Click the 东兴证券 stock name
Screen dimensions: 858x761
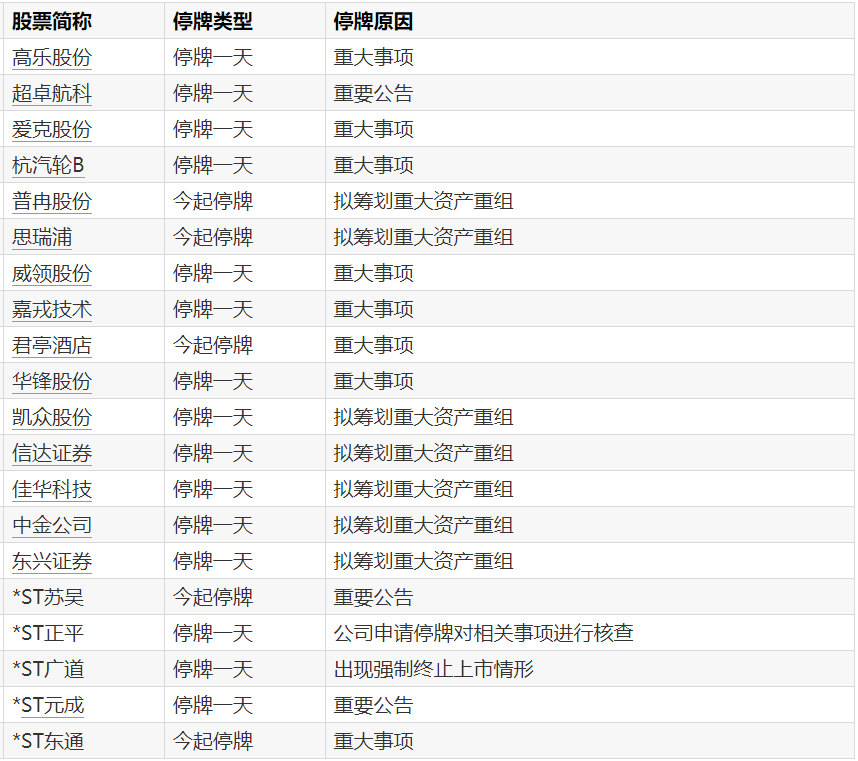(x=51, y=562)
